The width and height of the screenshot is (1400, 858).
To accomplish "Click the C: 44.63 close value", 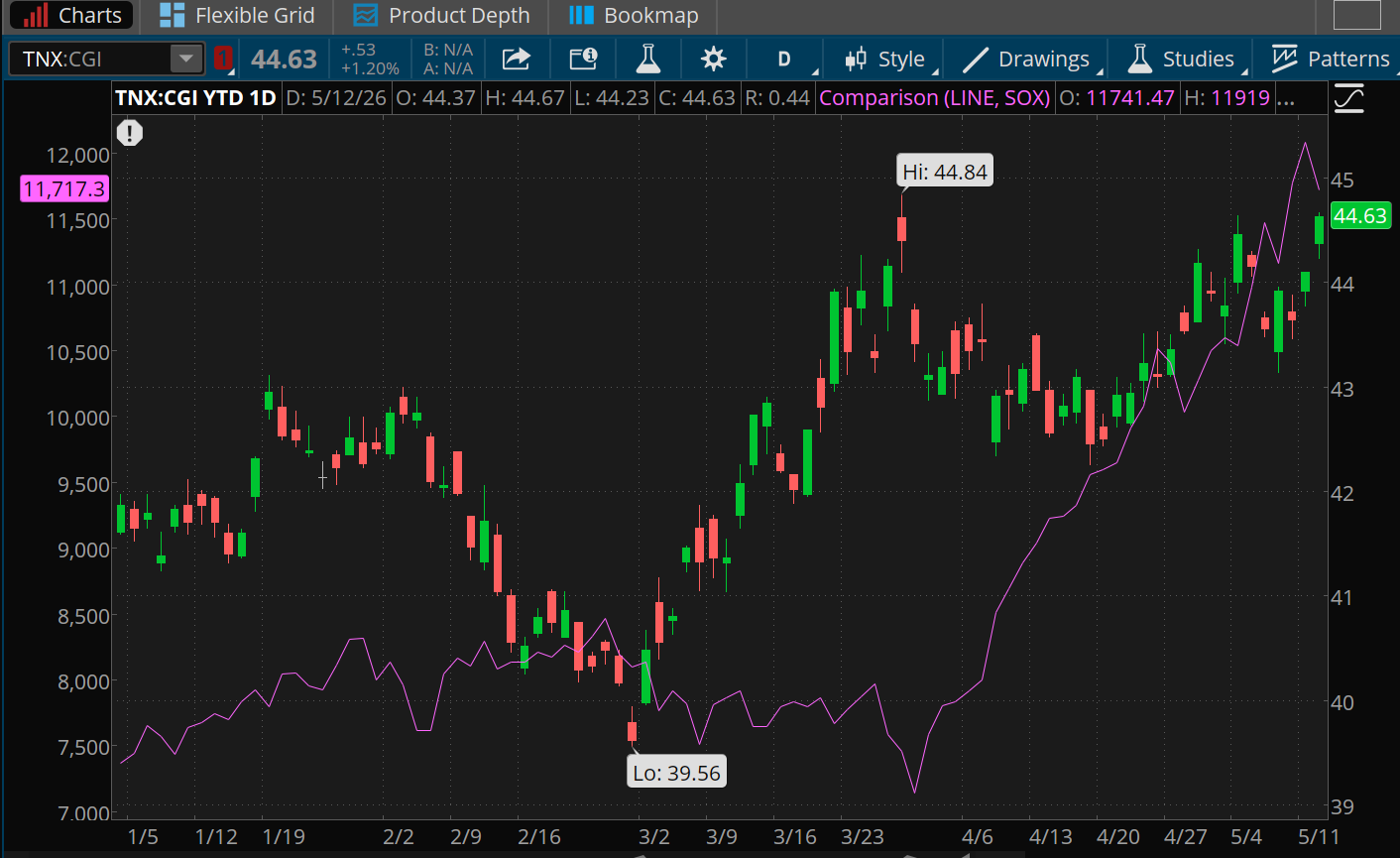I will point(697,98).
